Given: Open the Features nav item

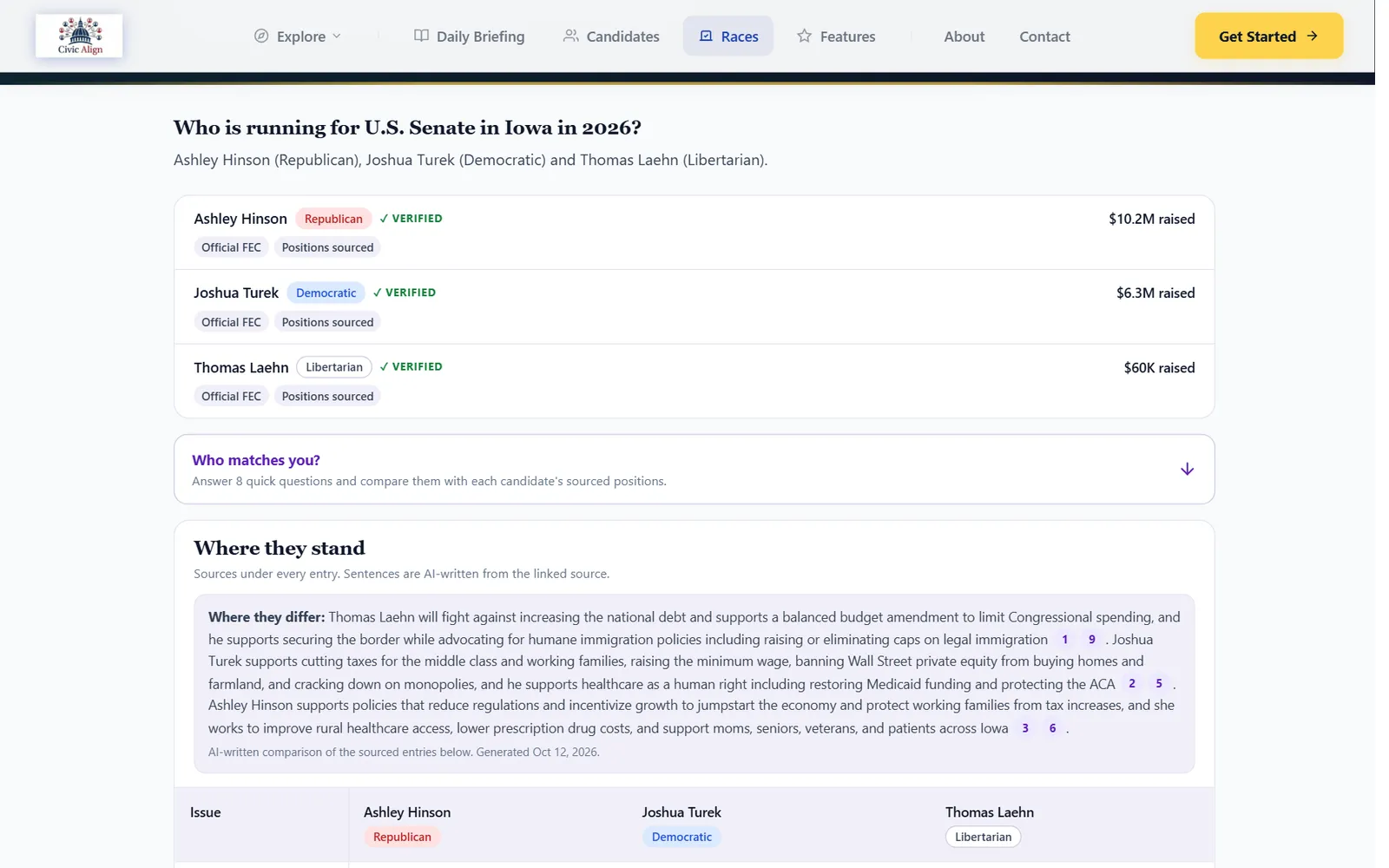Looking at the screenshot, I should (836, 36).
